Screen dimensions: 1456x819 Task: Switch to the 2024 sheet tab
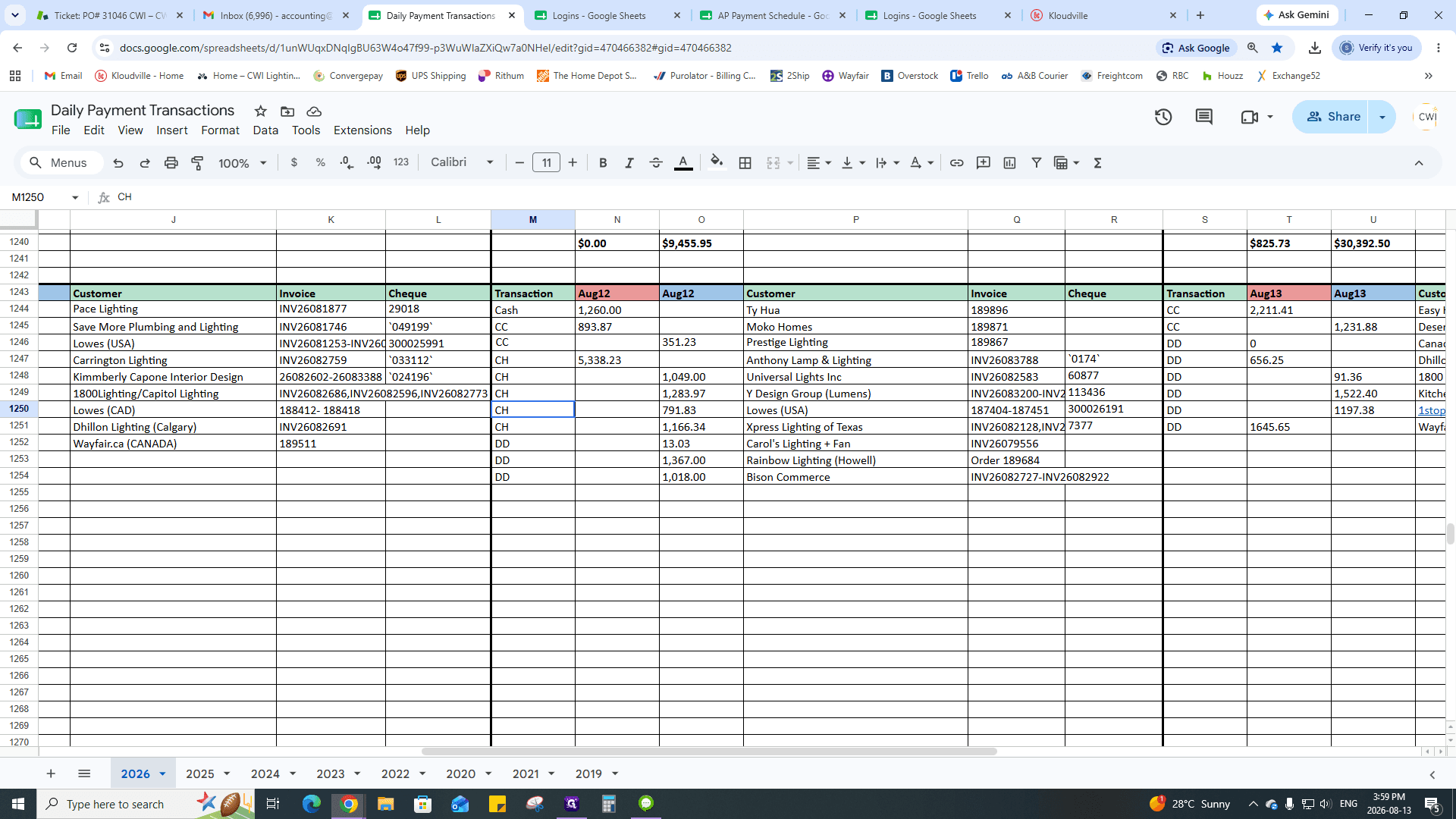click(x=265, y=774)
